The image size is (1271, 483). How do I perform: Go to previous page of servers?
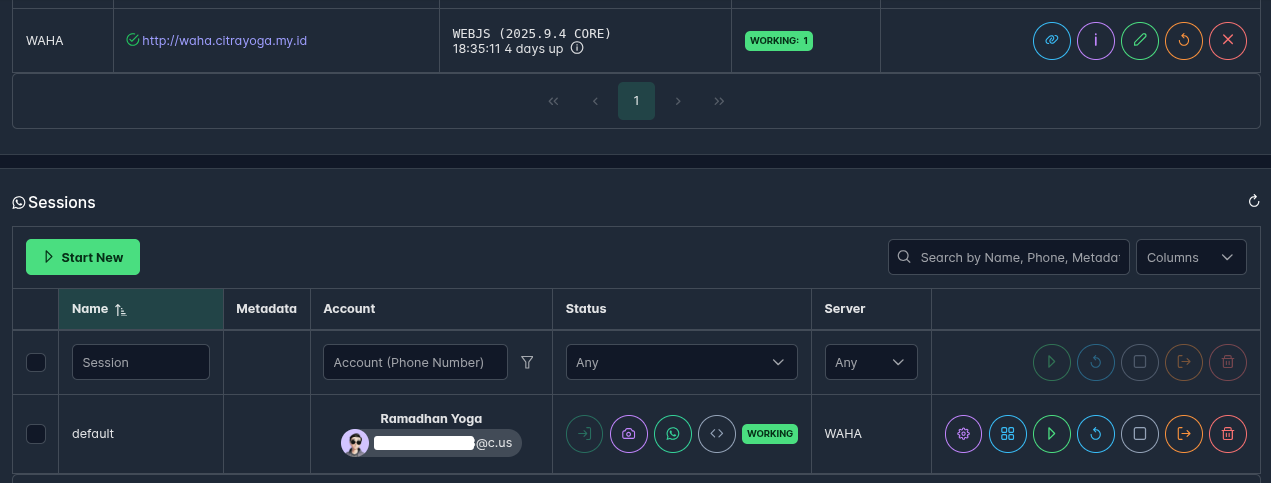595,101
